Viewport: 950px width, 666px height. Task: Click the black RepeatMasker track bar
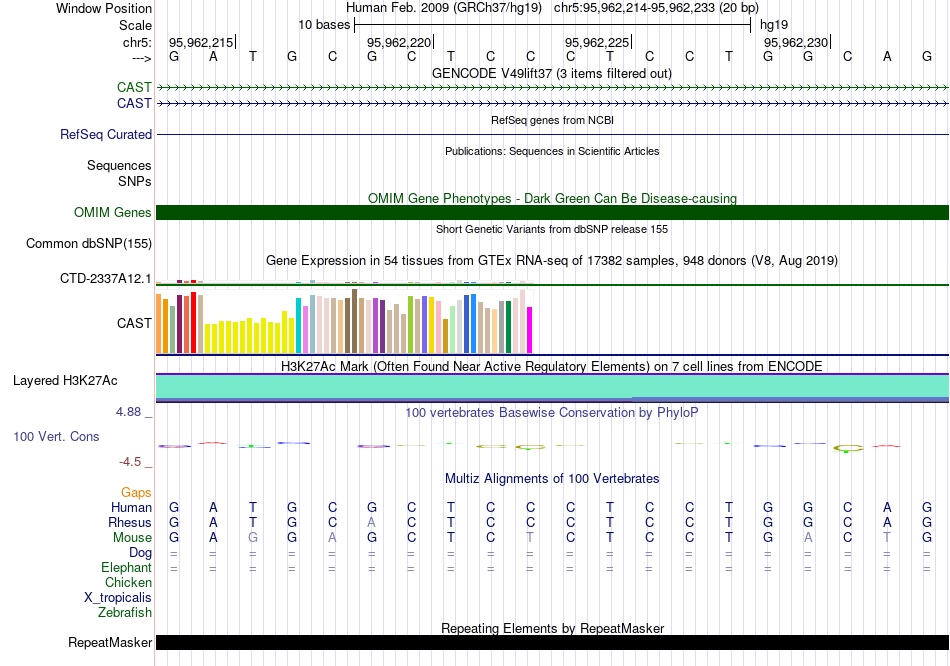tap(552, 642)
